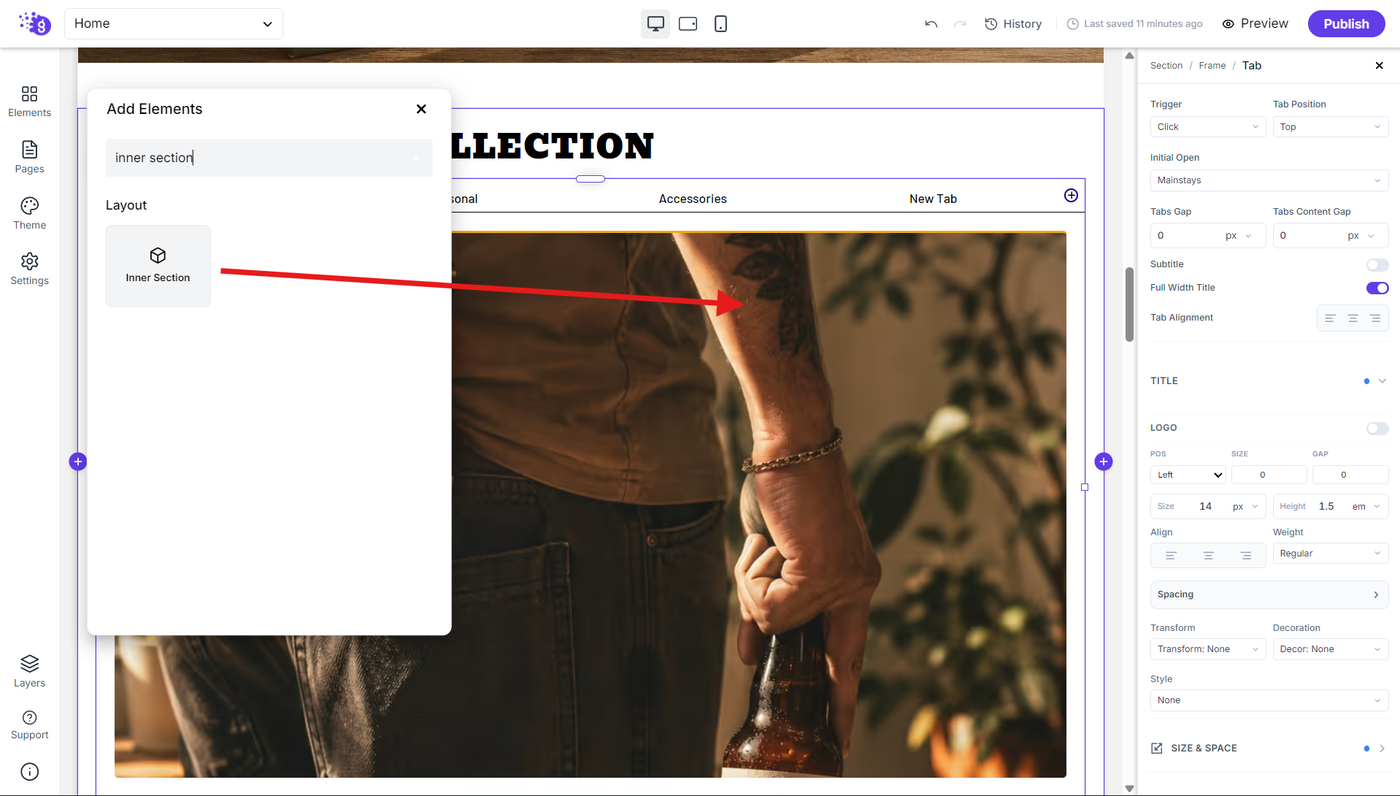Screen dimensions: 1400x796
Task: Select the Inner Section layout element
Action: click(x=158, y=266)
